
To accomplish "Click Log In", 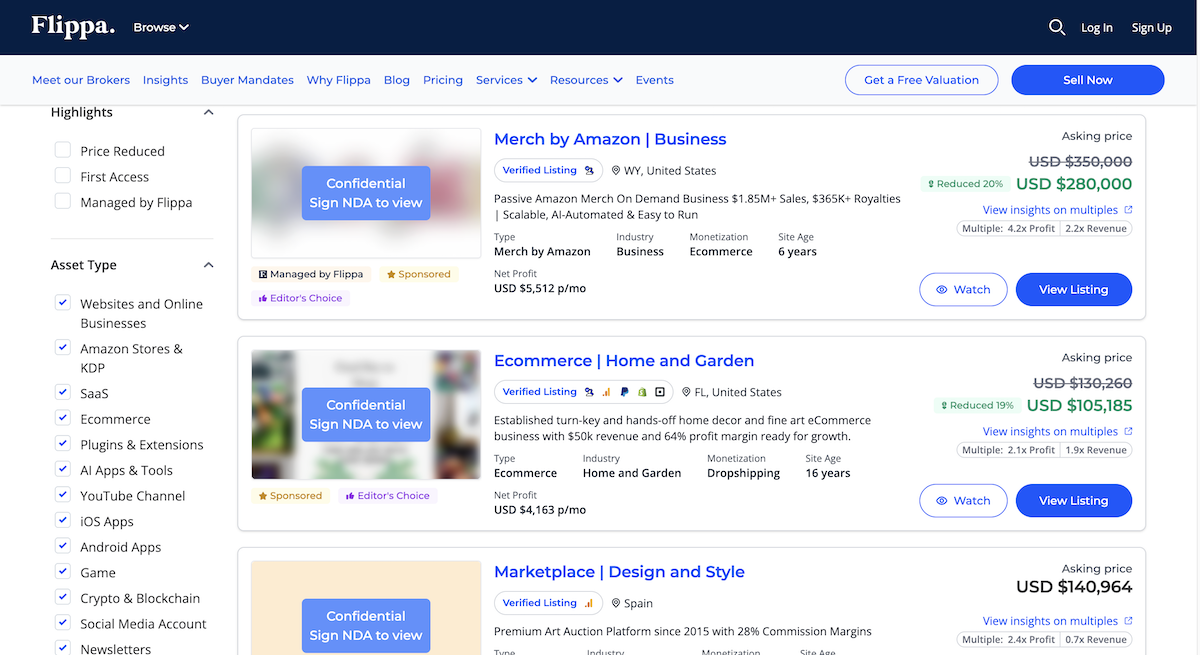I will pyautogui.click(x=1097, y=28).
